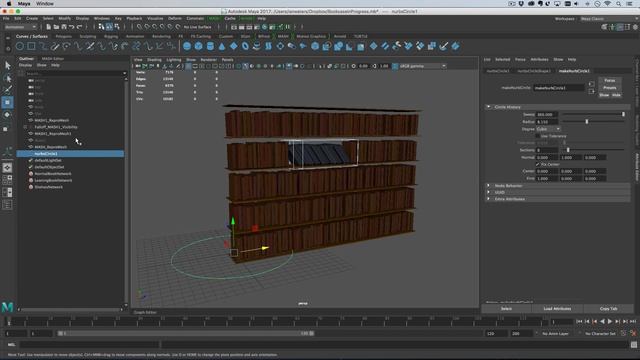Click the Focus button in Attribute Editor

click(610, 80)
